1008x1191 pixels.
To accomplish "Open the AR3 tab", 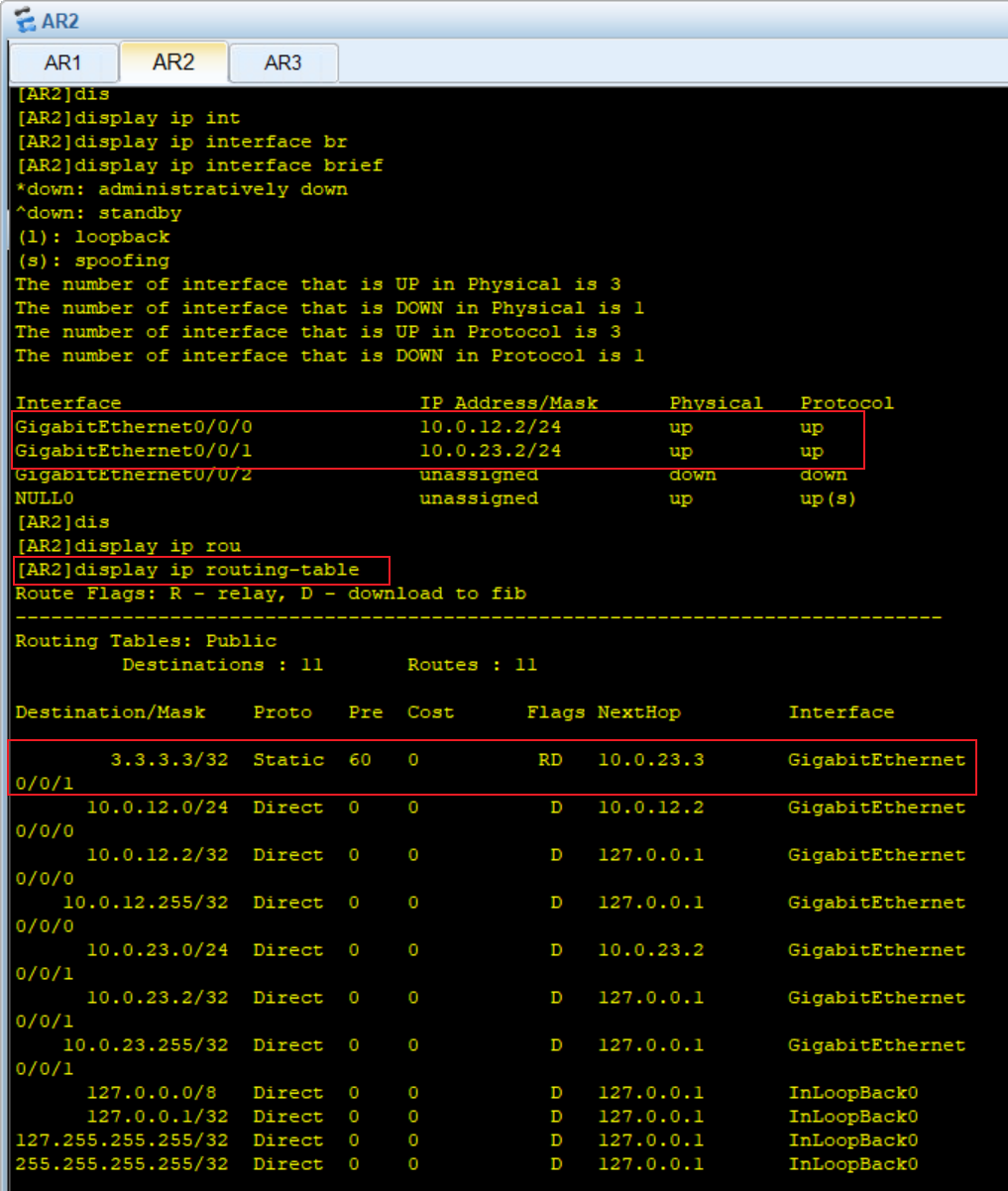I will click(283, 62).
